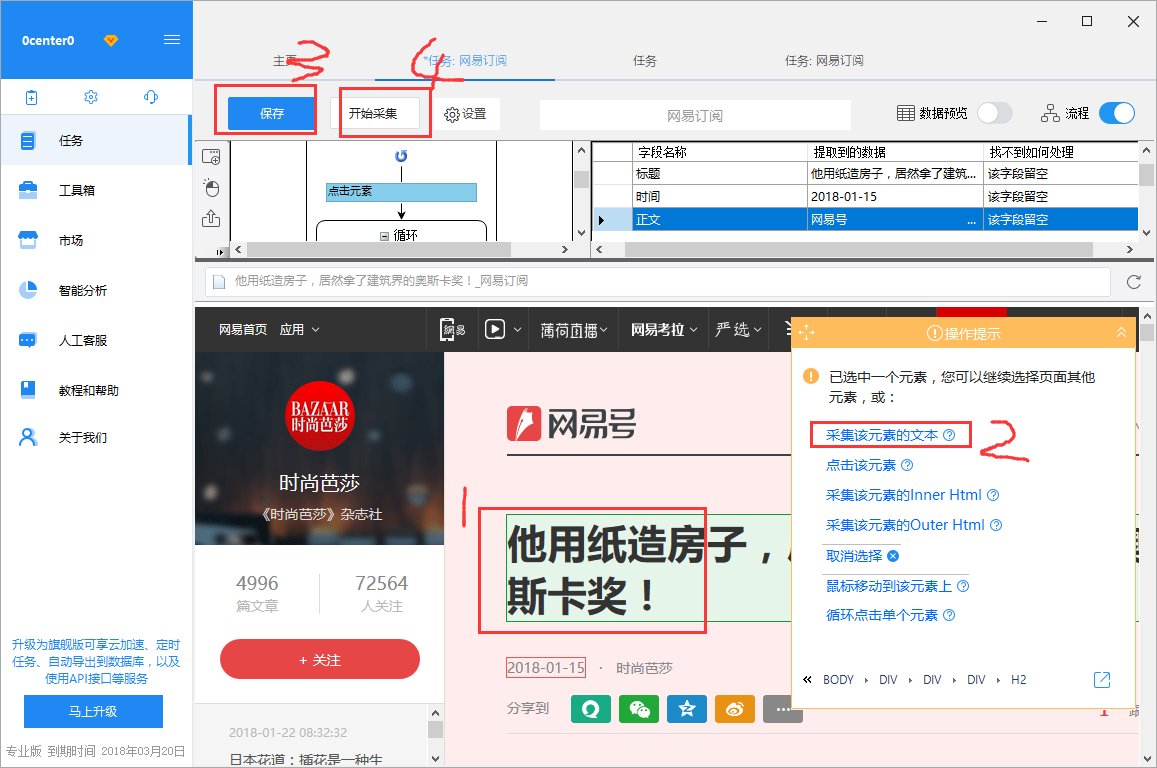
Task: Click workflow panel horizontal scrollbar
Action: [379, 250]
